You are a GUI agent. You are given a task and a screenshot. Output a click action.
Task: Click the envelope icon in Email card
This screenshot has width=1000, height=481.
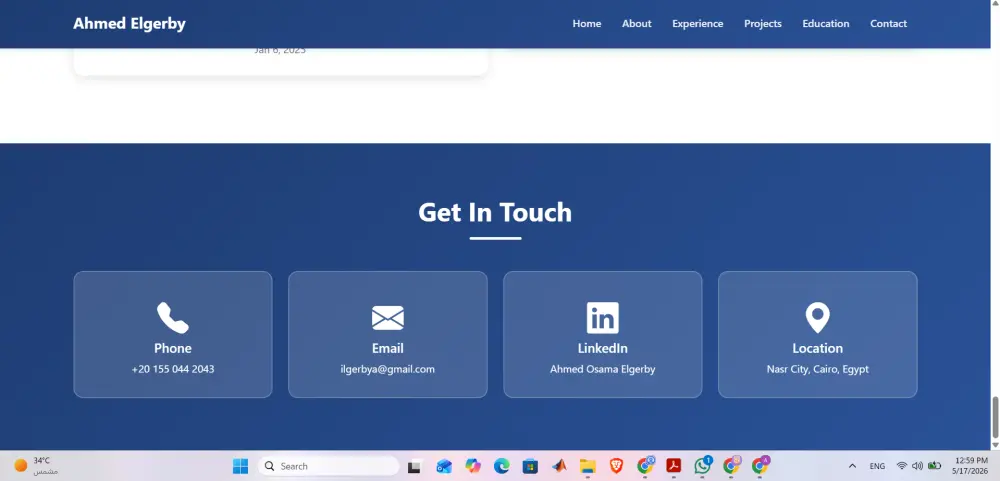388,318
